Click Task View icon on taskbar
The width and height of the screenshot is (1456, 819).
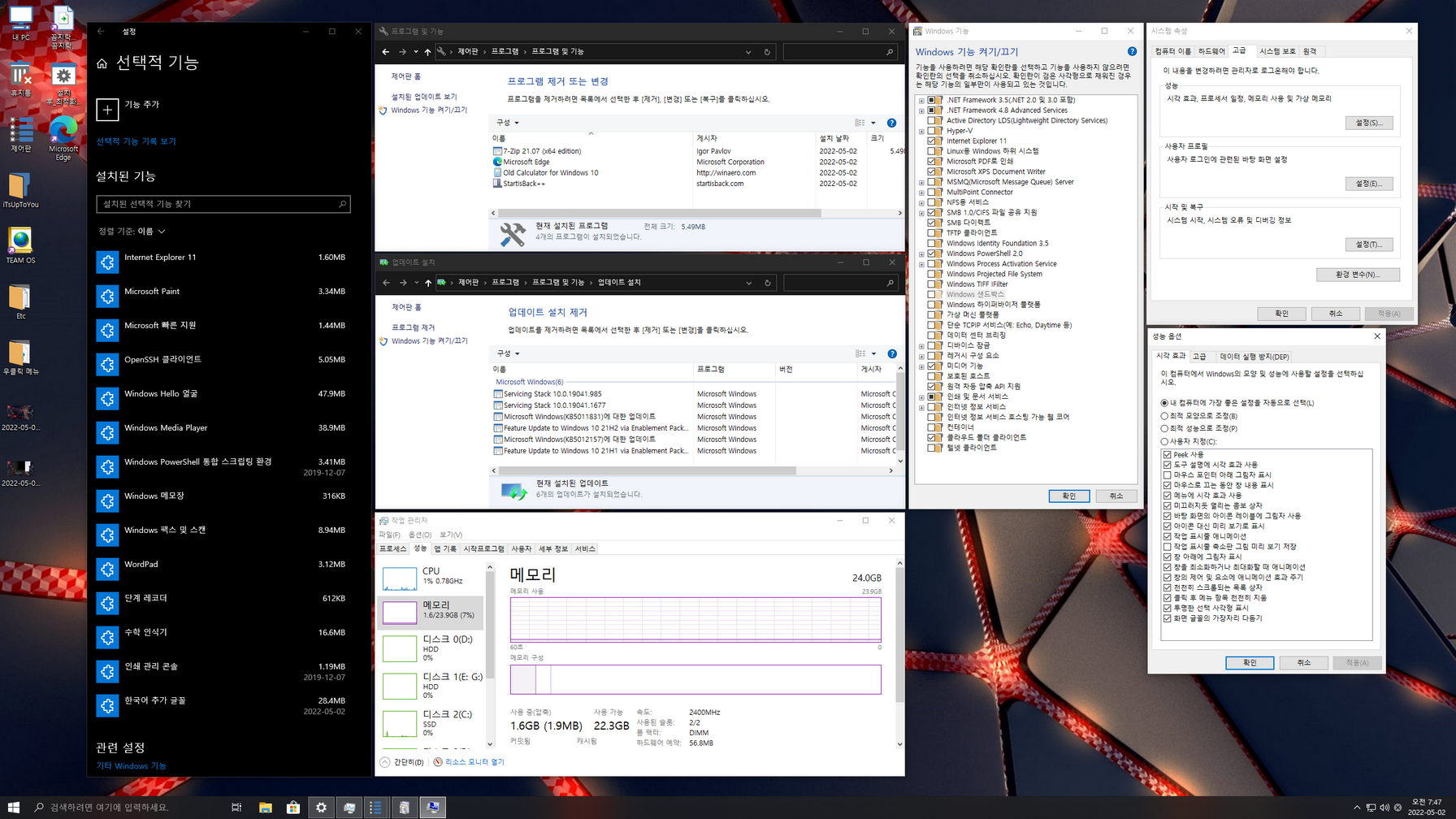point(236,807)
